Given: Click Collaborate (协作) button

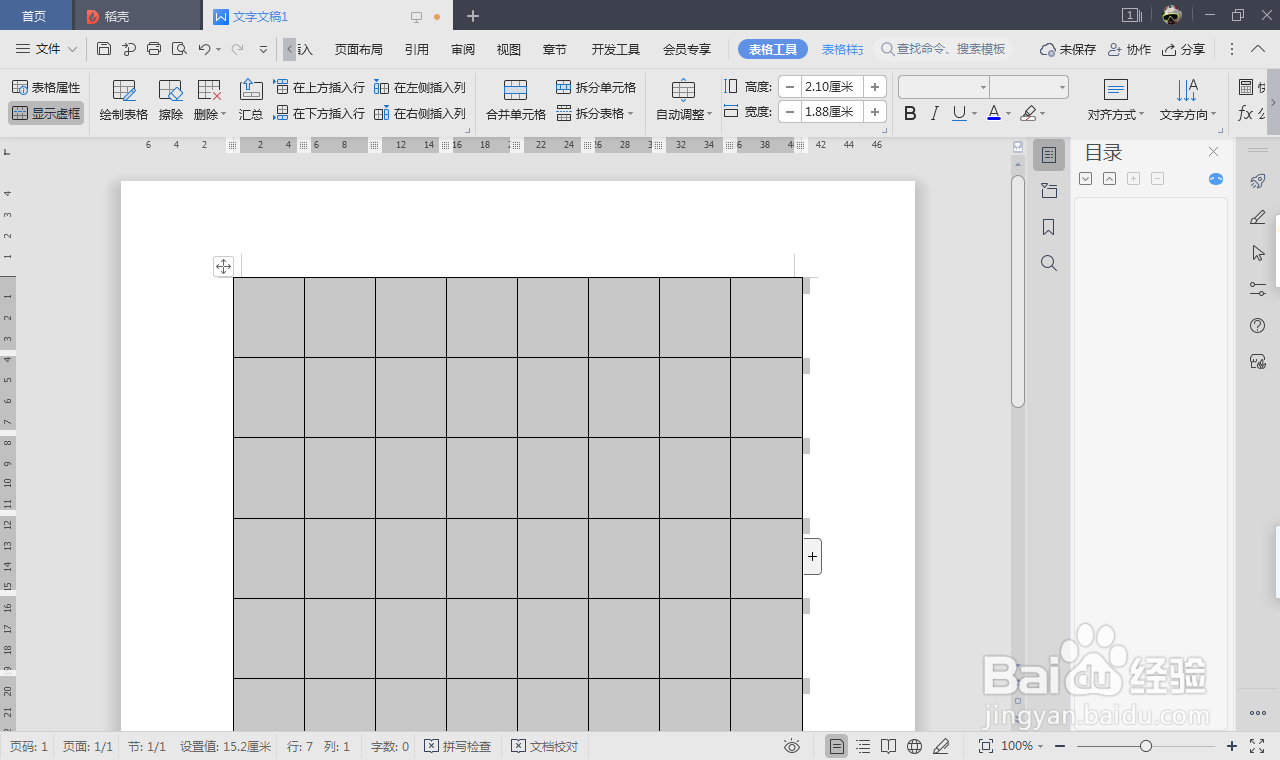Looking at the screenshot, I should pyautogui.click(x=1129, y=49).
